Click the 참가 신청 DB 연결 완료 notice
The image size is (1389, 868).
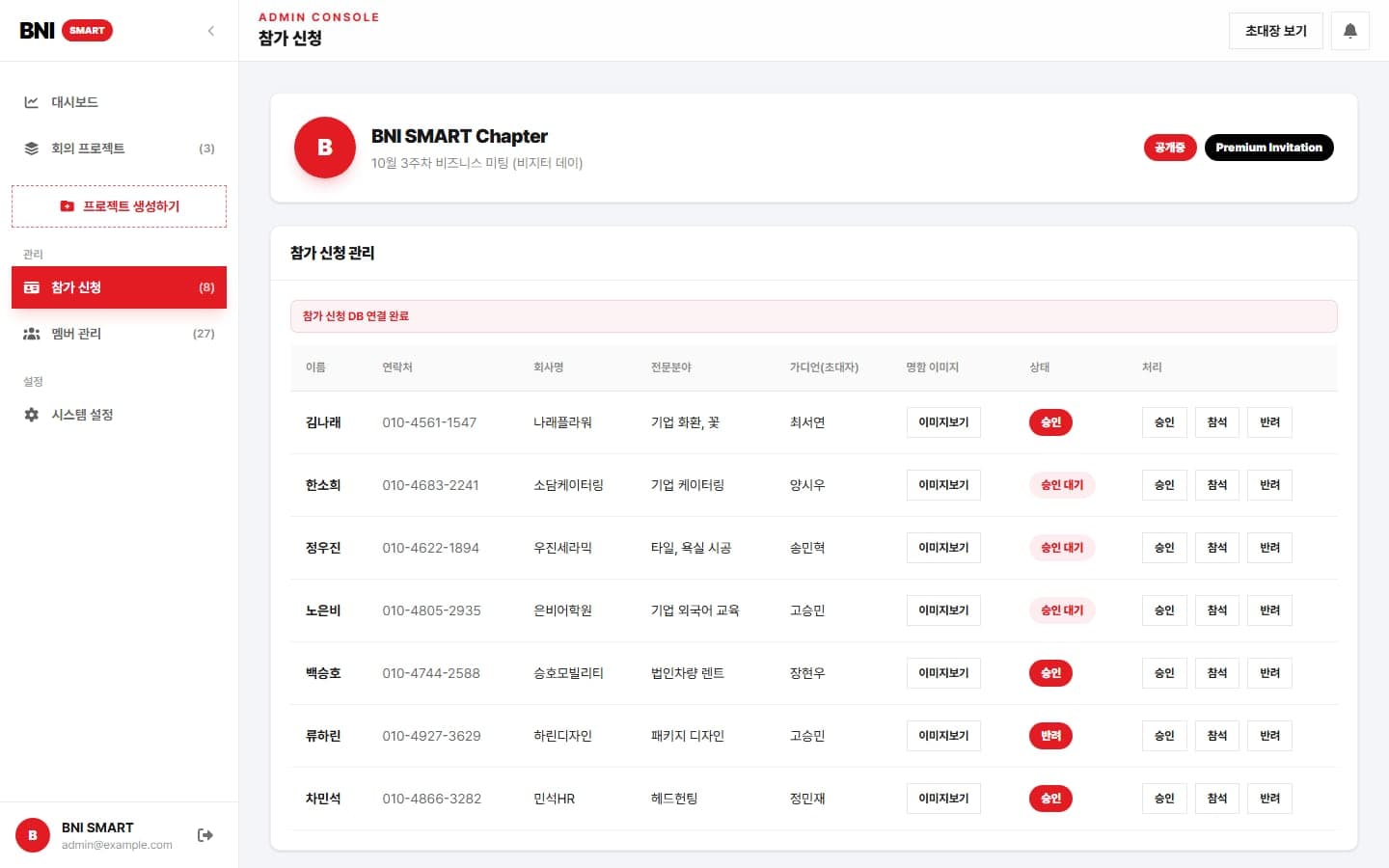click(814, 316)
